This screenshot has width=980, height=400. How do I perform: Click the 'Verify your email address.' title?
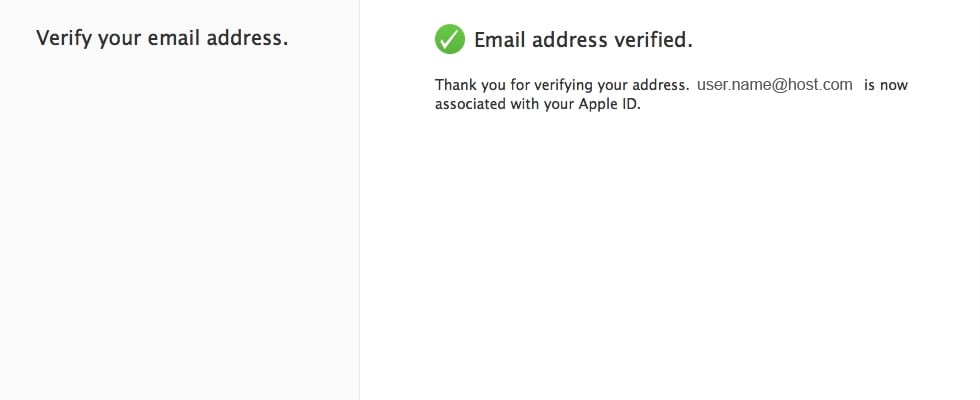[x=162, y=38]
